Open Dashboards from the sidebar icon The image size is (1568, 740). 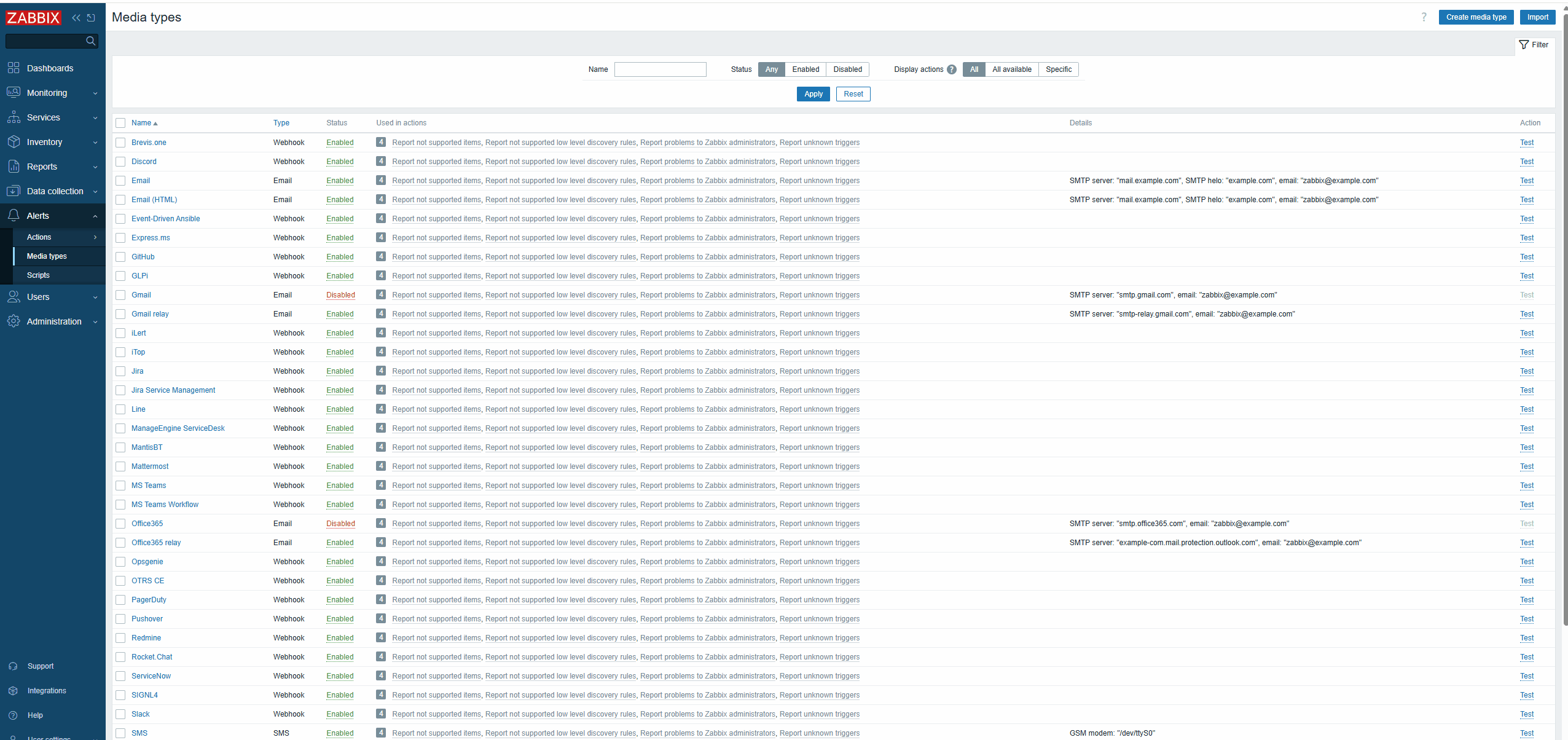coord(14,68)
